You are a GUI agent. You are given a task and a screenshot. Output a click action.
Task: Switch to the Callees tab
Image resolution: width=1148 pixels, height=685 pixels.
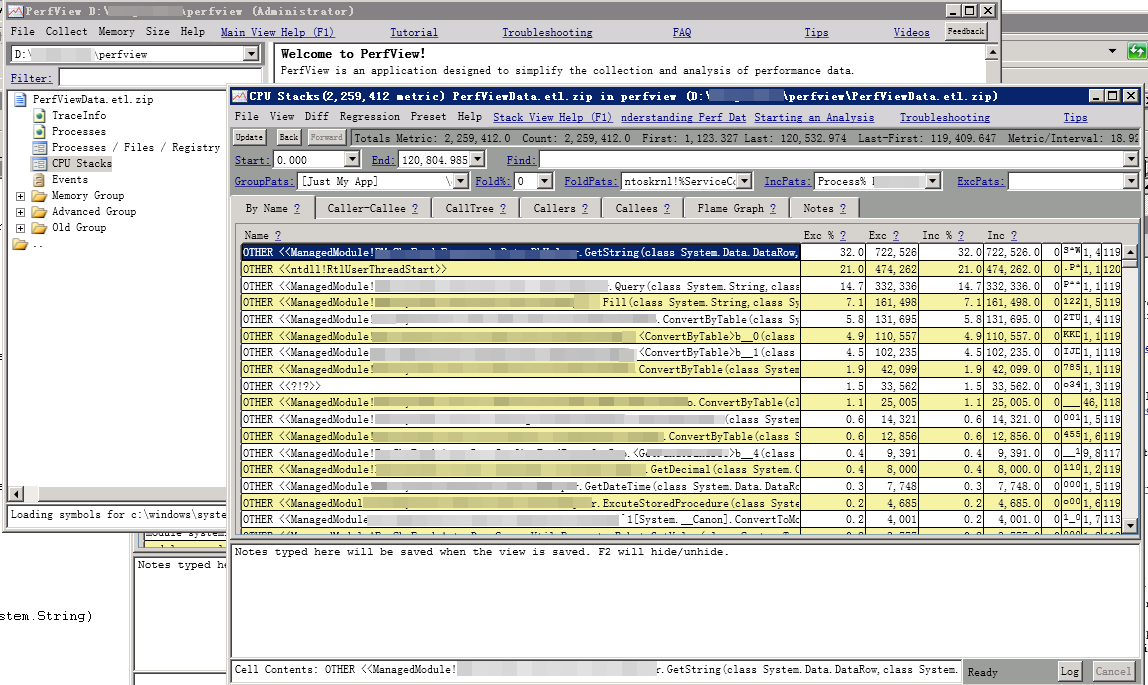642,209
